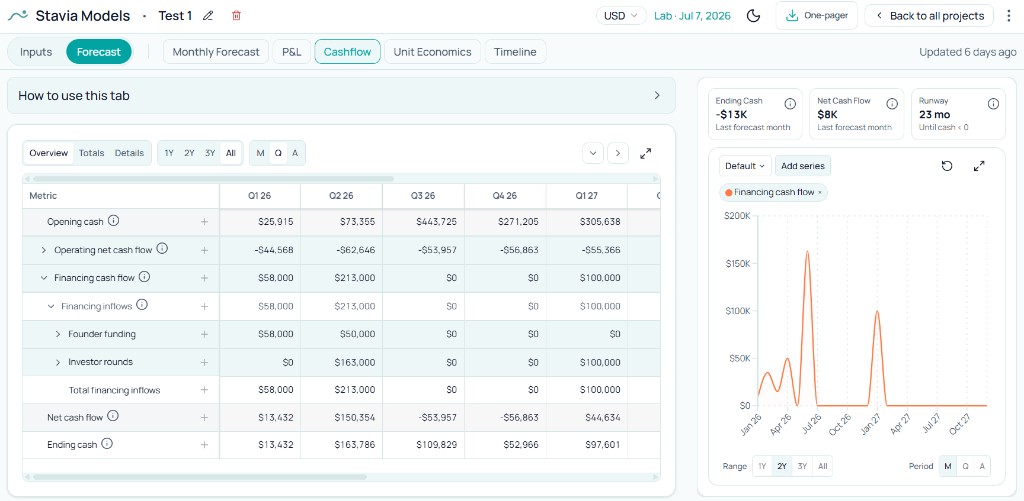Click the Stavia Models logo icon
This screenshot has height=501, width=1024.
[x=18, y=16]
